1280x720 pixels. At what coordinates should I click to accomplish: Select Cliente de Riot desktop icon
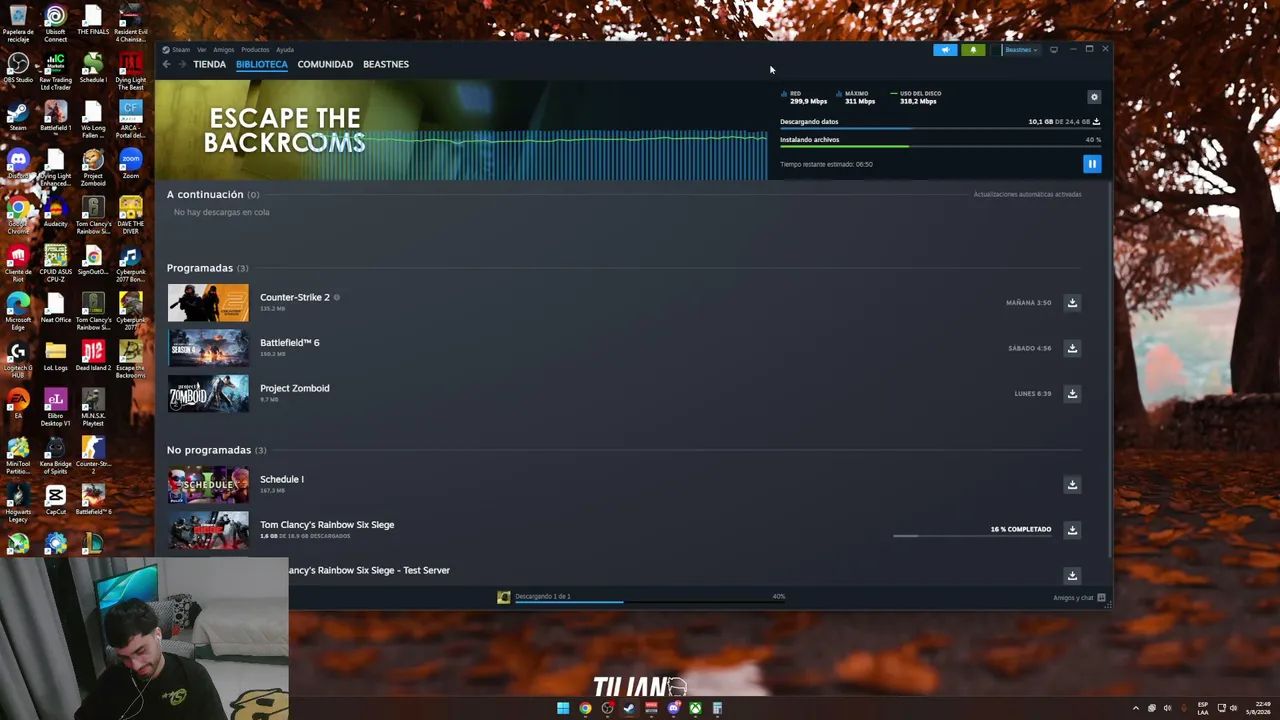[18, 262]
